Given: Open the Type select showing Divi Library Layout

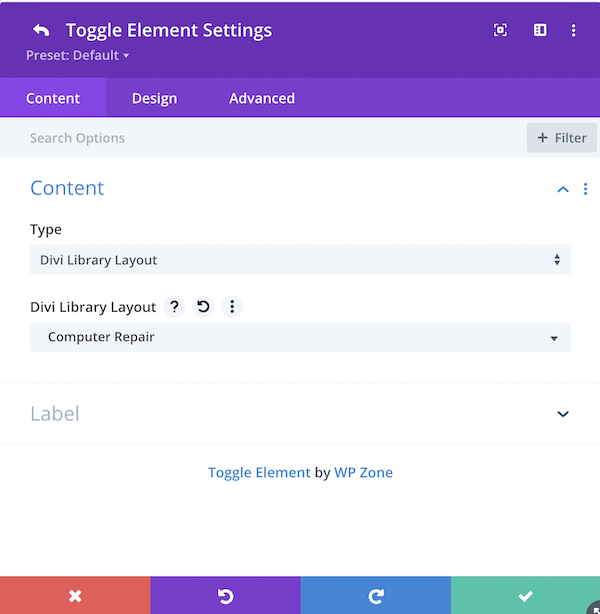Looking at the screenshot, I should point(300,260).
